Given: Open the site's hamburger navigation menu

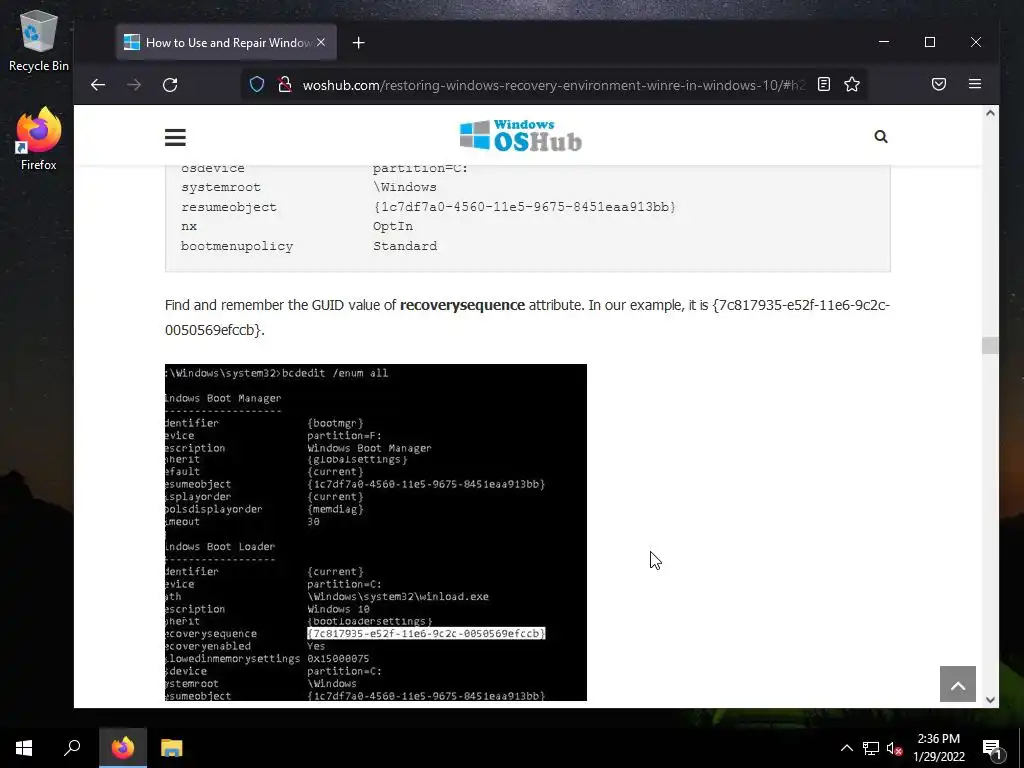Looking at the screenshot, I should pos(175,137).
